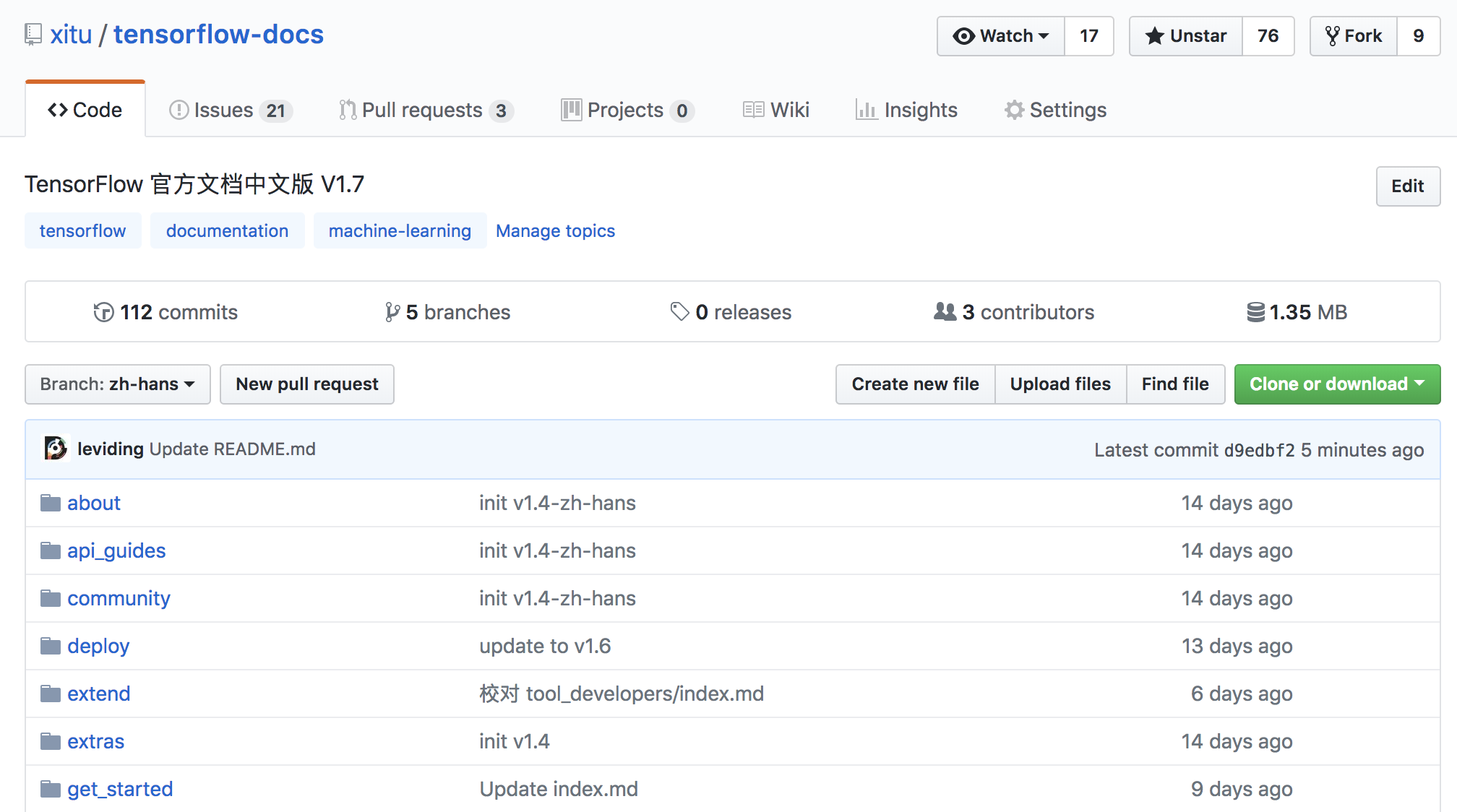Open the latest commit hash d9edbf2
The height and width of the screenshot is (812, 1457).
click(1259, 450)
